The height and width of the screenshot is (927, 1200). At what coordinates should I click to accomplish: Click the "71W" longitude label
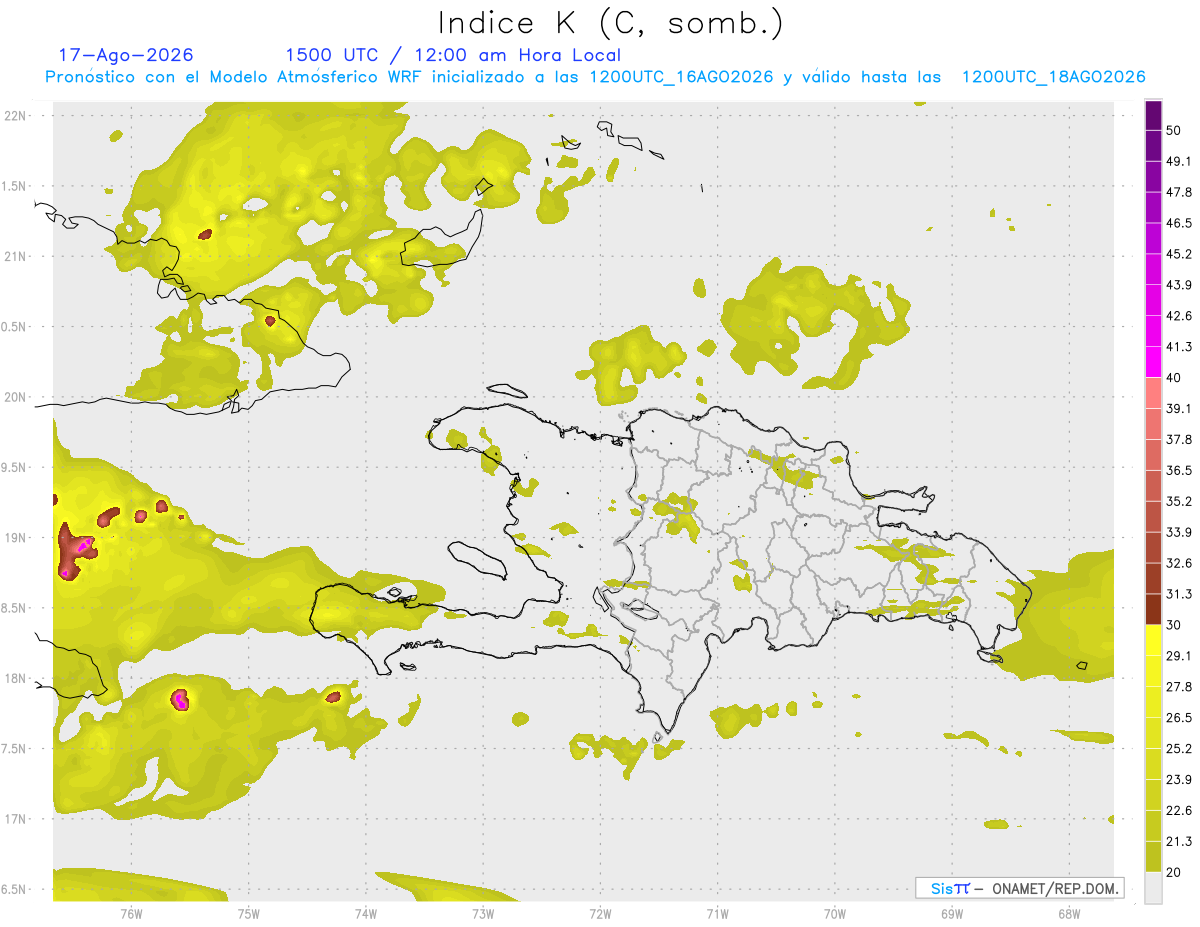(717, 913)
